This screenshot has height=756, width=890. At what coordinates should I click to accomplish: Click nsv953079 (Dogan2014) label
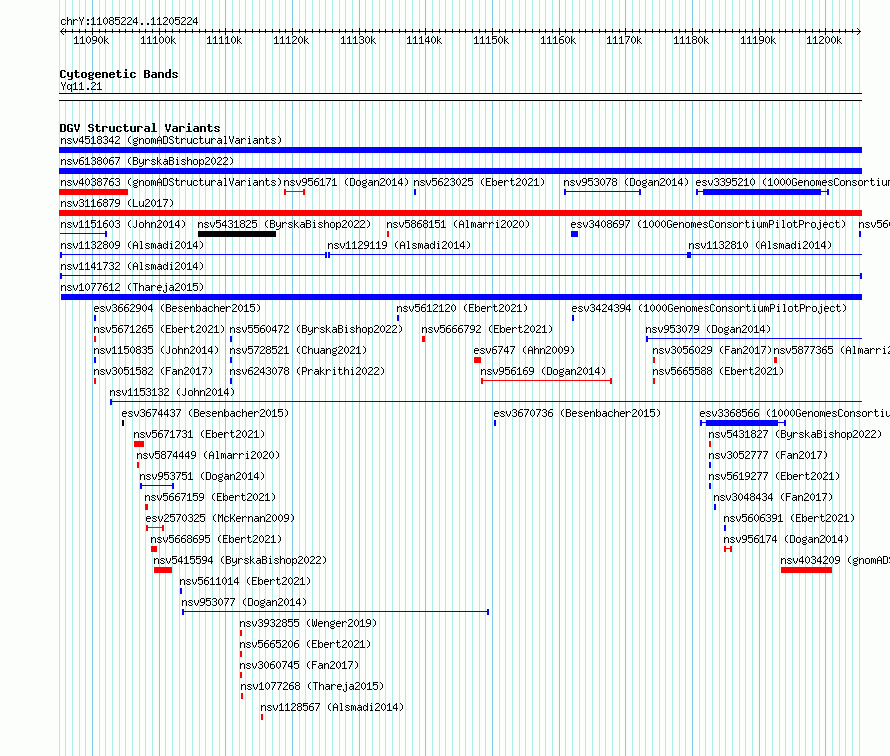point(708,329)
